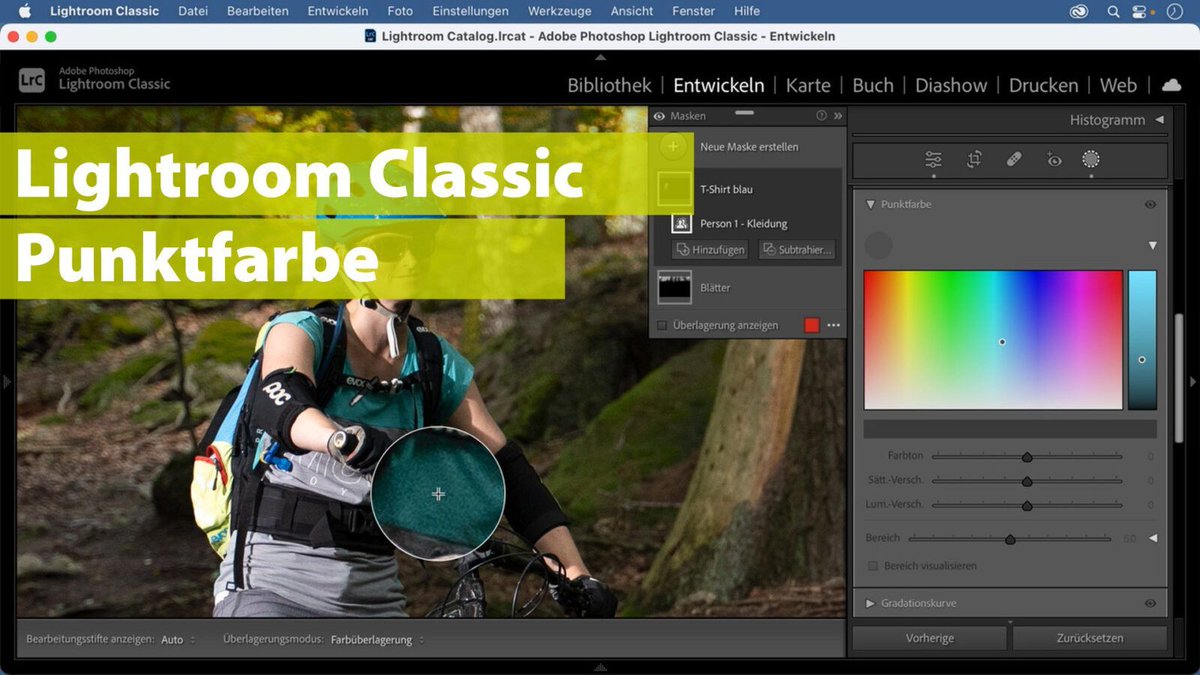Open the Ansicht menu
Screen dimensions: 1200x675
(x=632, y=11)
